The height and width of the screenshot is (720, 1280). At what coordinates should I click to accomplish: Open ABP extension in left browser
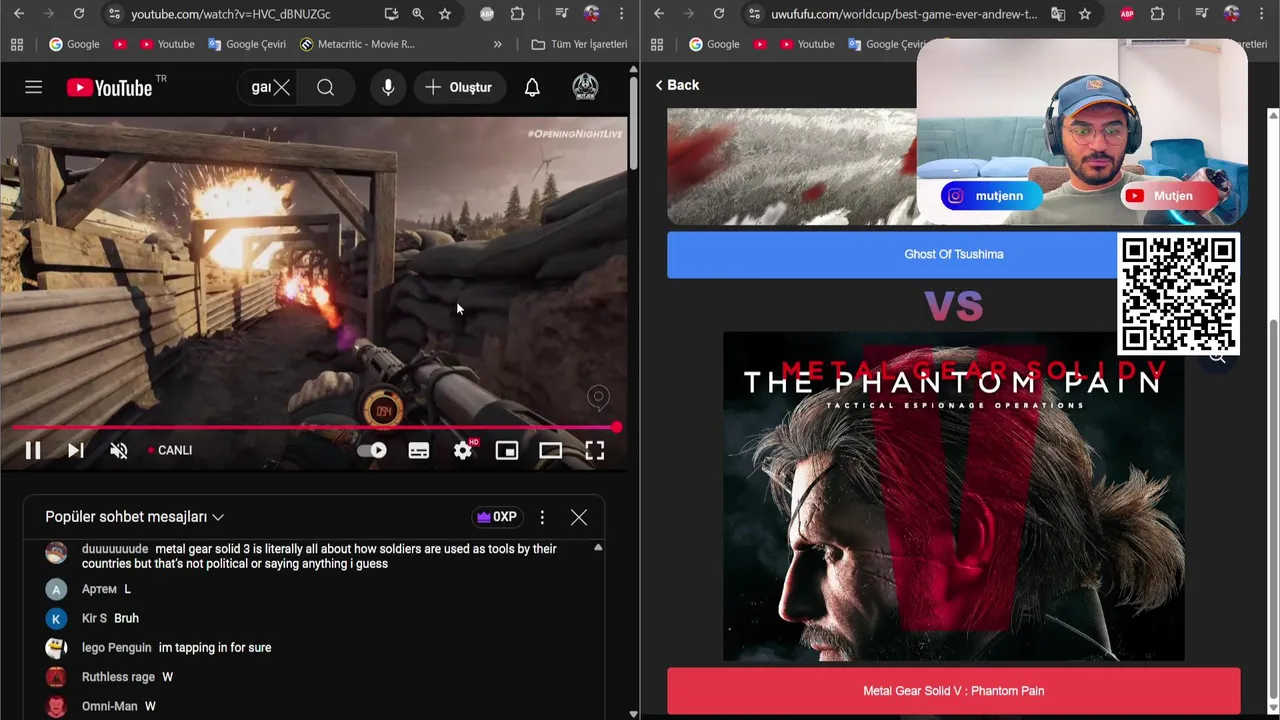coord(487,14)
